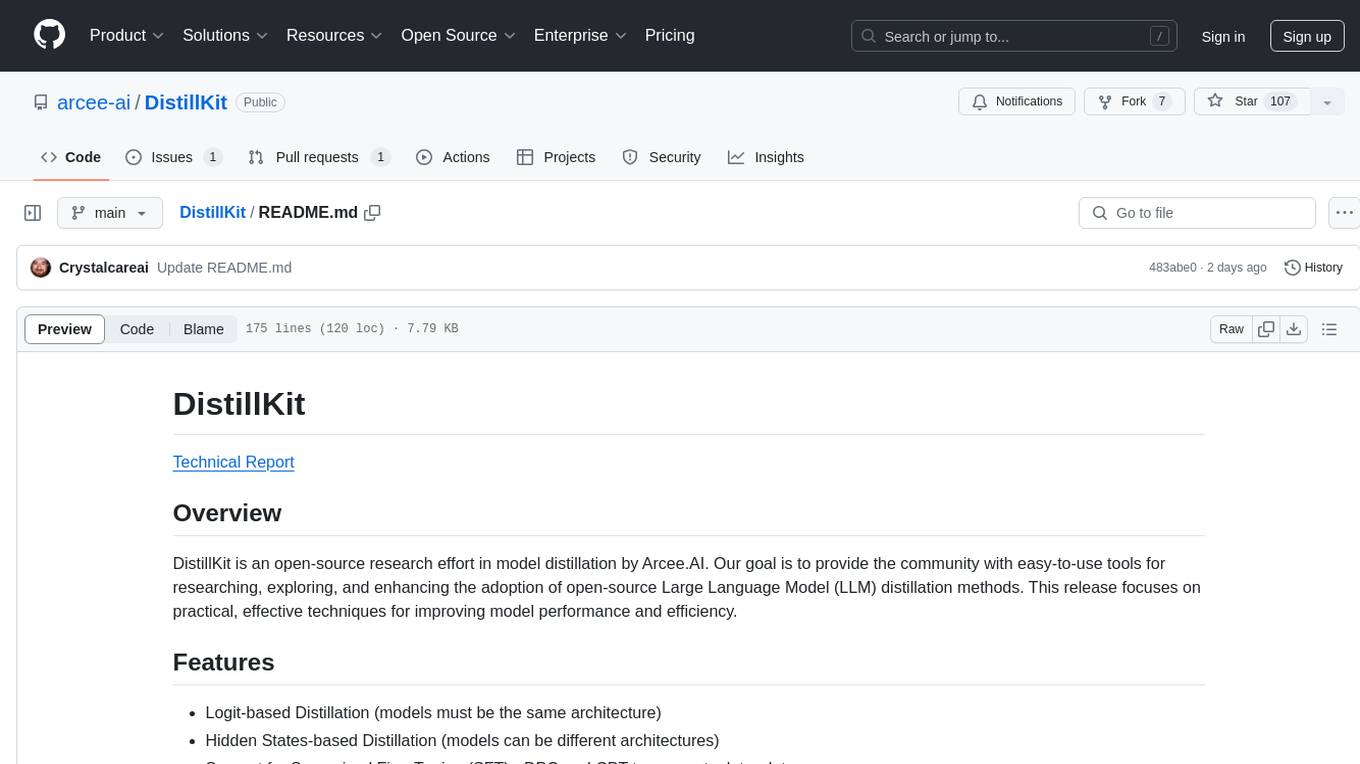Fork the repository
This screenshot has height=764, width=1360.
tap(1134, 101)
